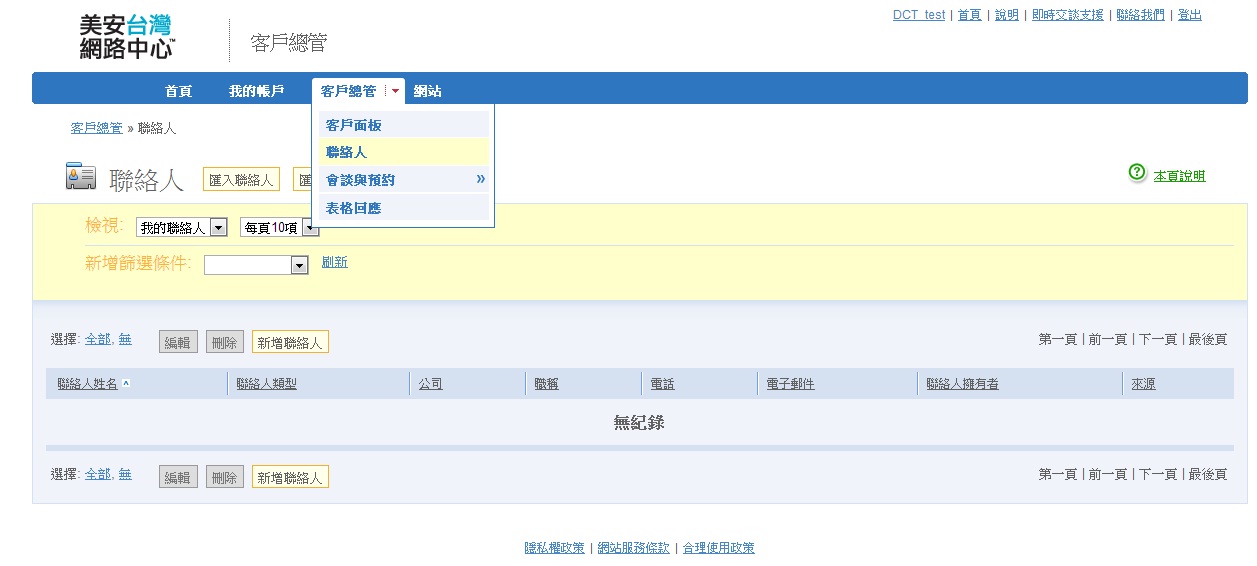
Task: Click bottom 下一頁 pagination text
Action: pos(1158,475)
